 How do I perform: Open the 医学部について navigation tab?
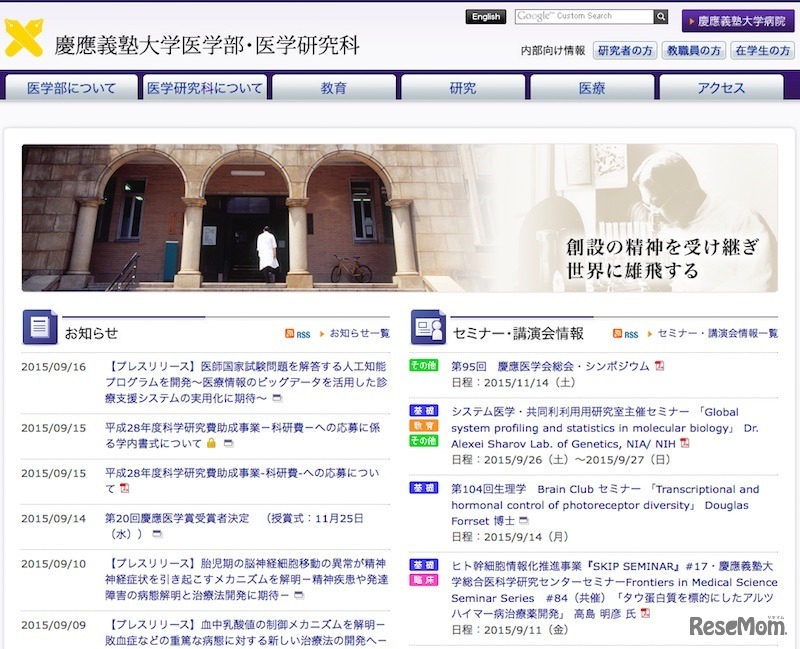tap(71, 88)
